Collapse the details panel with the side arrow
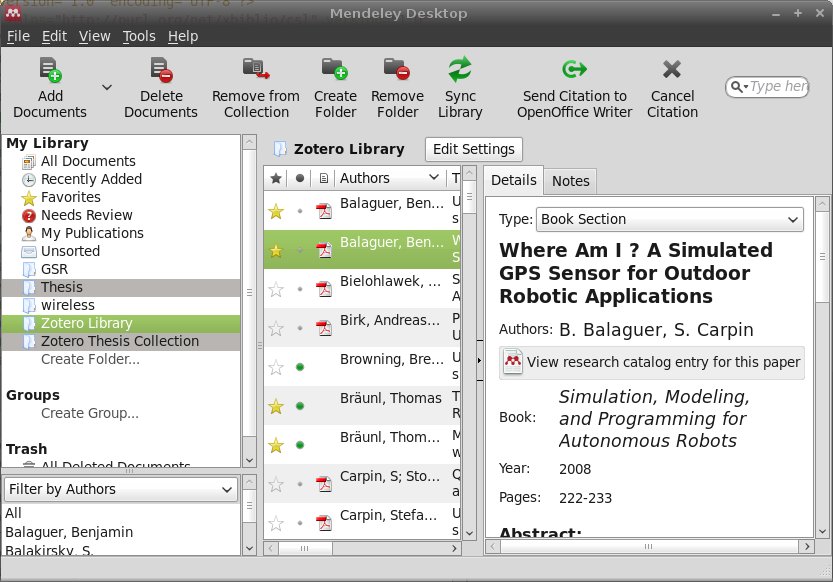 479,360
